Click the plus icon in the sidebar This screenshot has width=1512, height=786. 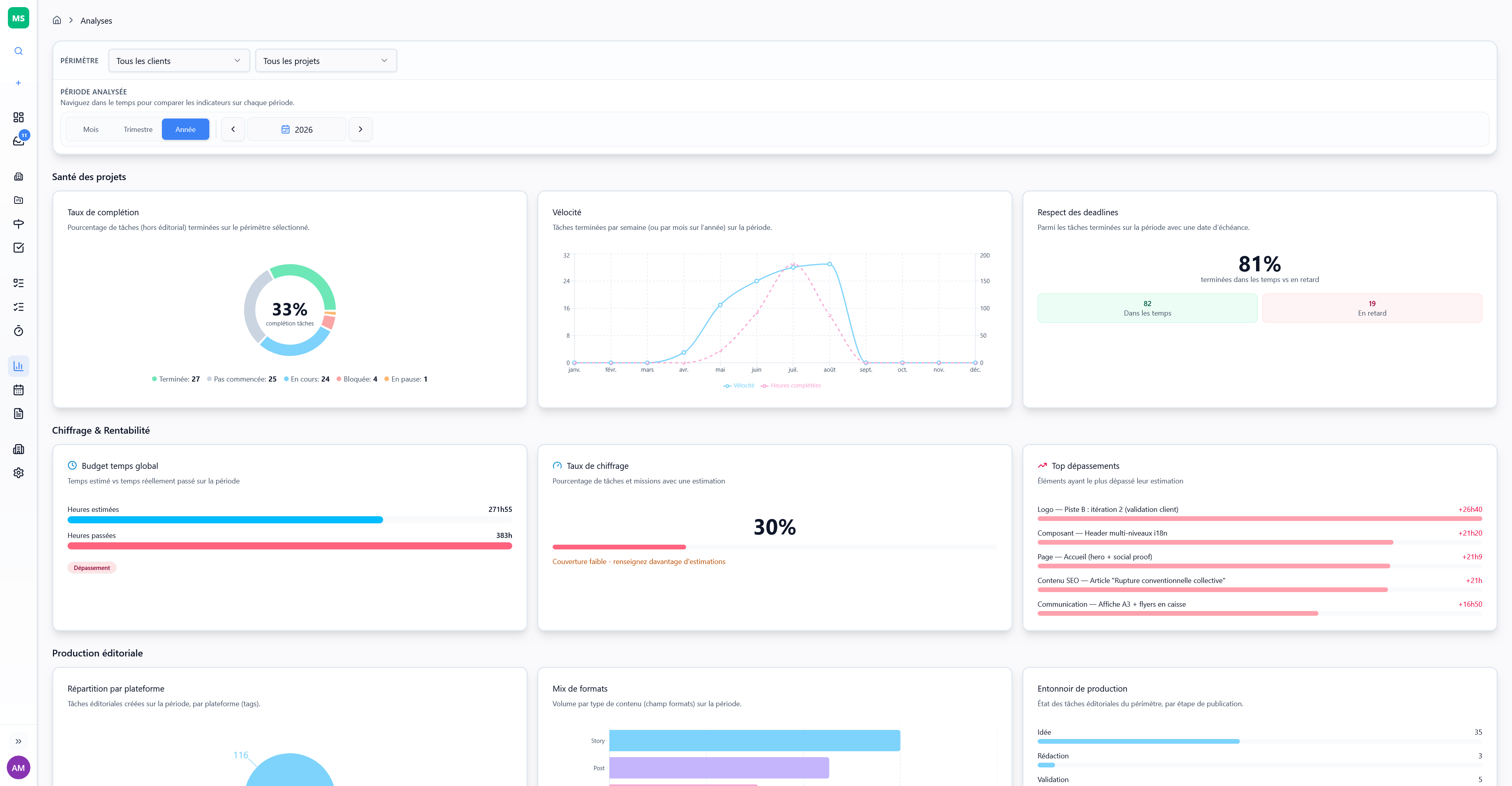tap(18, 83)
